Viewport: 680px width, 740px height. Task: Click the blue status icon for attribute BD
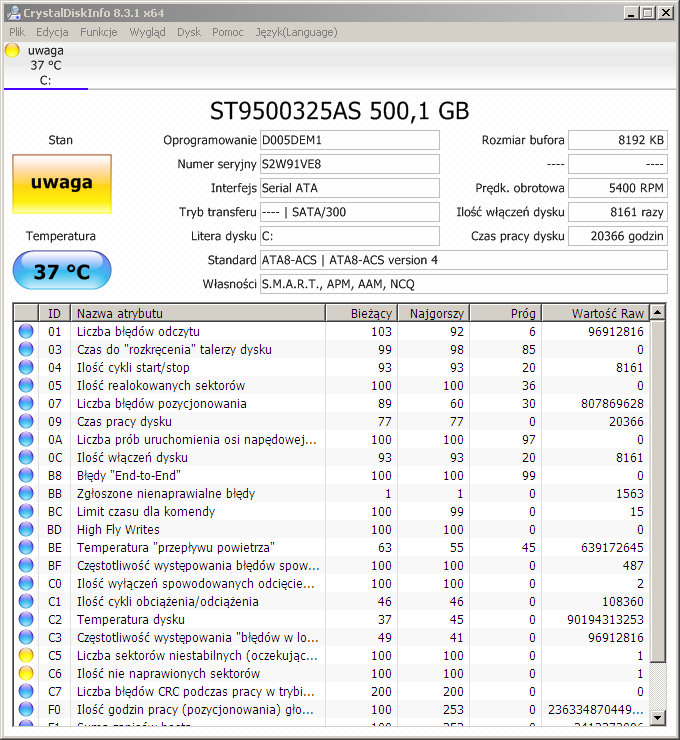pyautogui.click(x=26, y=530)
